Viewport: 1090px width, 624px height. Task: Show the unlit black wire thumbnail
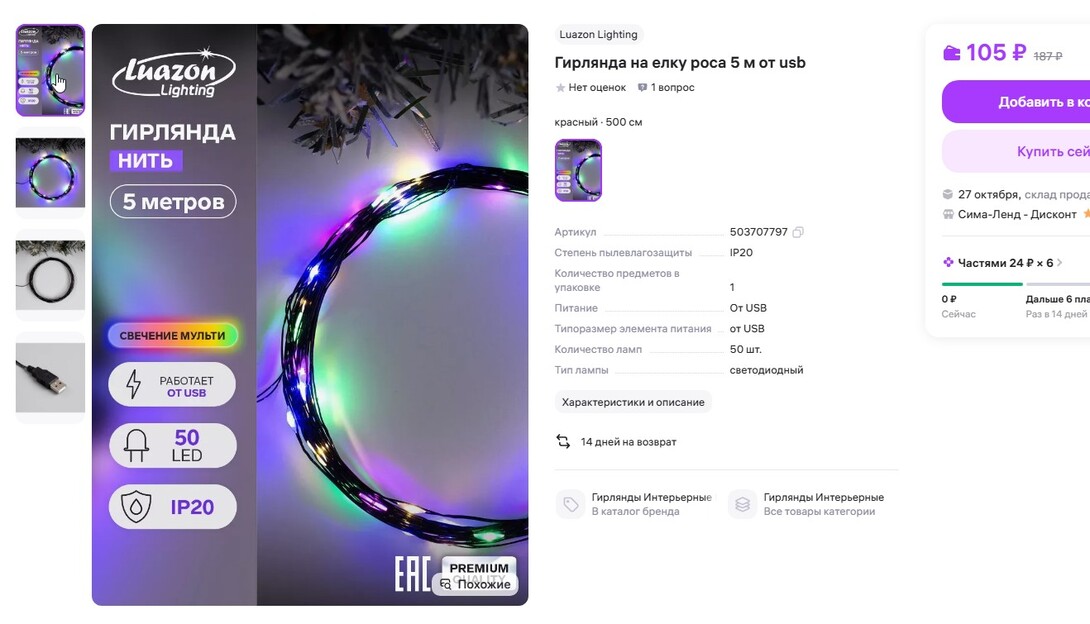[x=50, y=275]
